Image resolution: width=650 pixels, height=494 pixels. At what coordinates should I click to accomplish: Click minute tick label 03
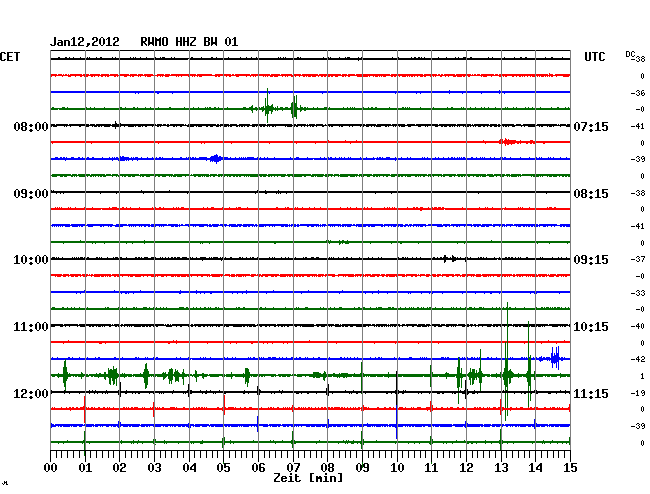click(x=154, y=468)
